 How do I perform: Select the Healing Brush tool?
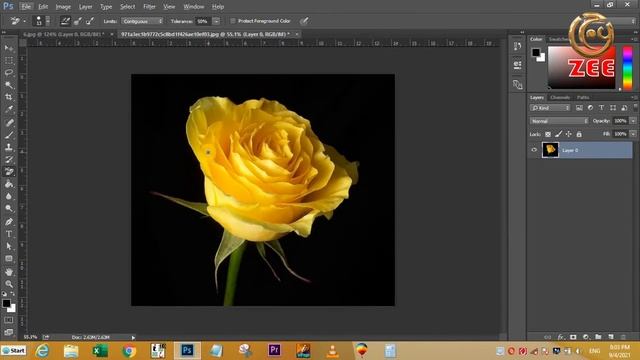pyautogui.click(x=9, y=122)
